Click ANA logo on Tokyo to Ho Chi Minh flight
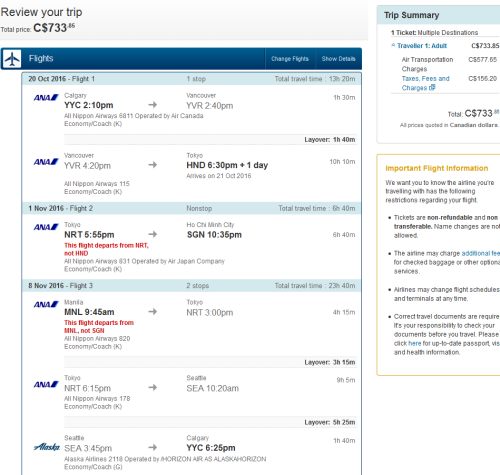This screenshot has height=475, width=500. point(46,227)
